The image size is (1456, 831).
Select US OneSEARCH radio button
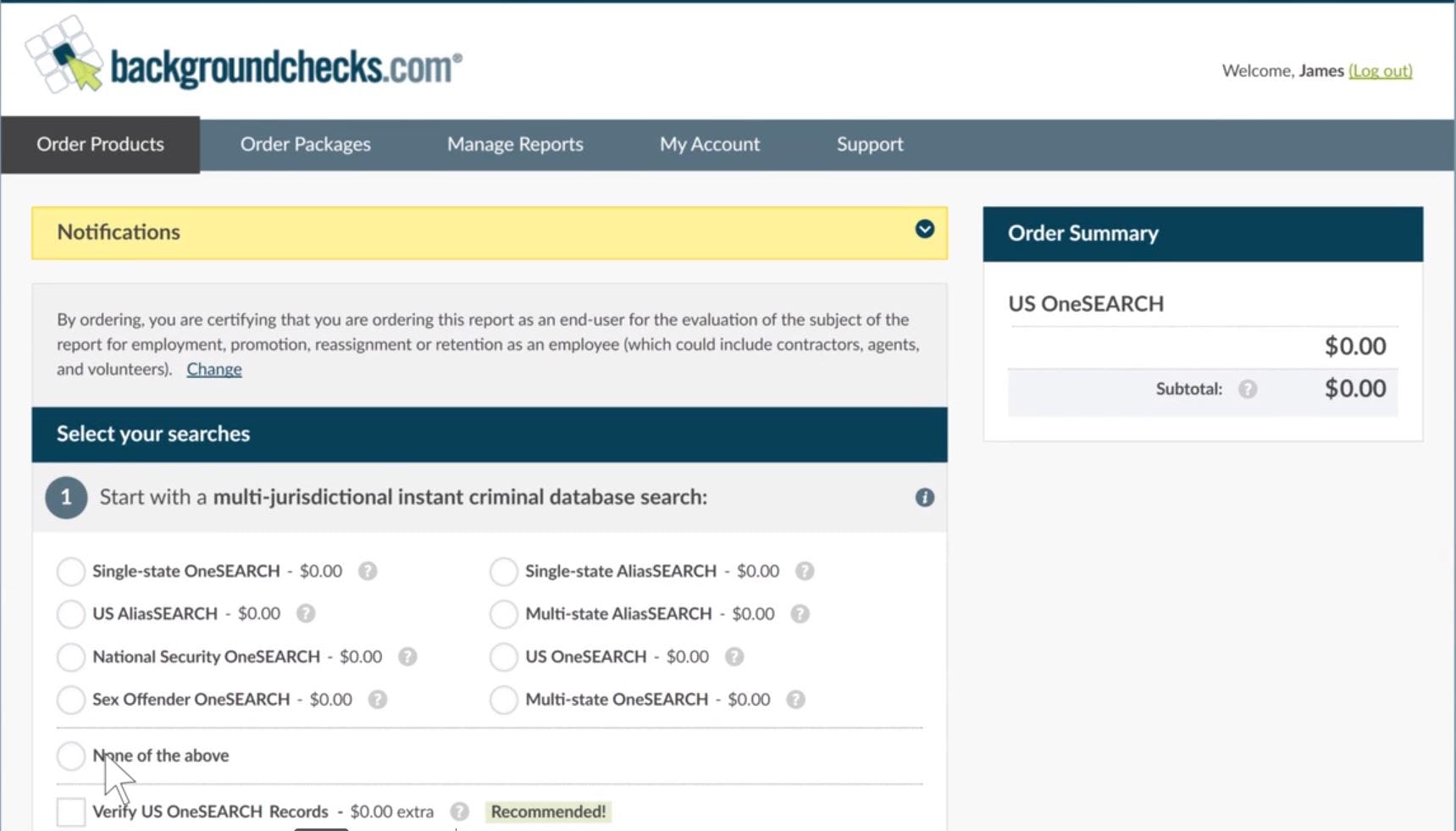point(504,656)
